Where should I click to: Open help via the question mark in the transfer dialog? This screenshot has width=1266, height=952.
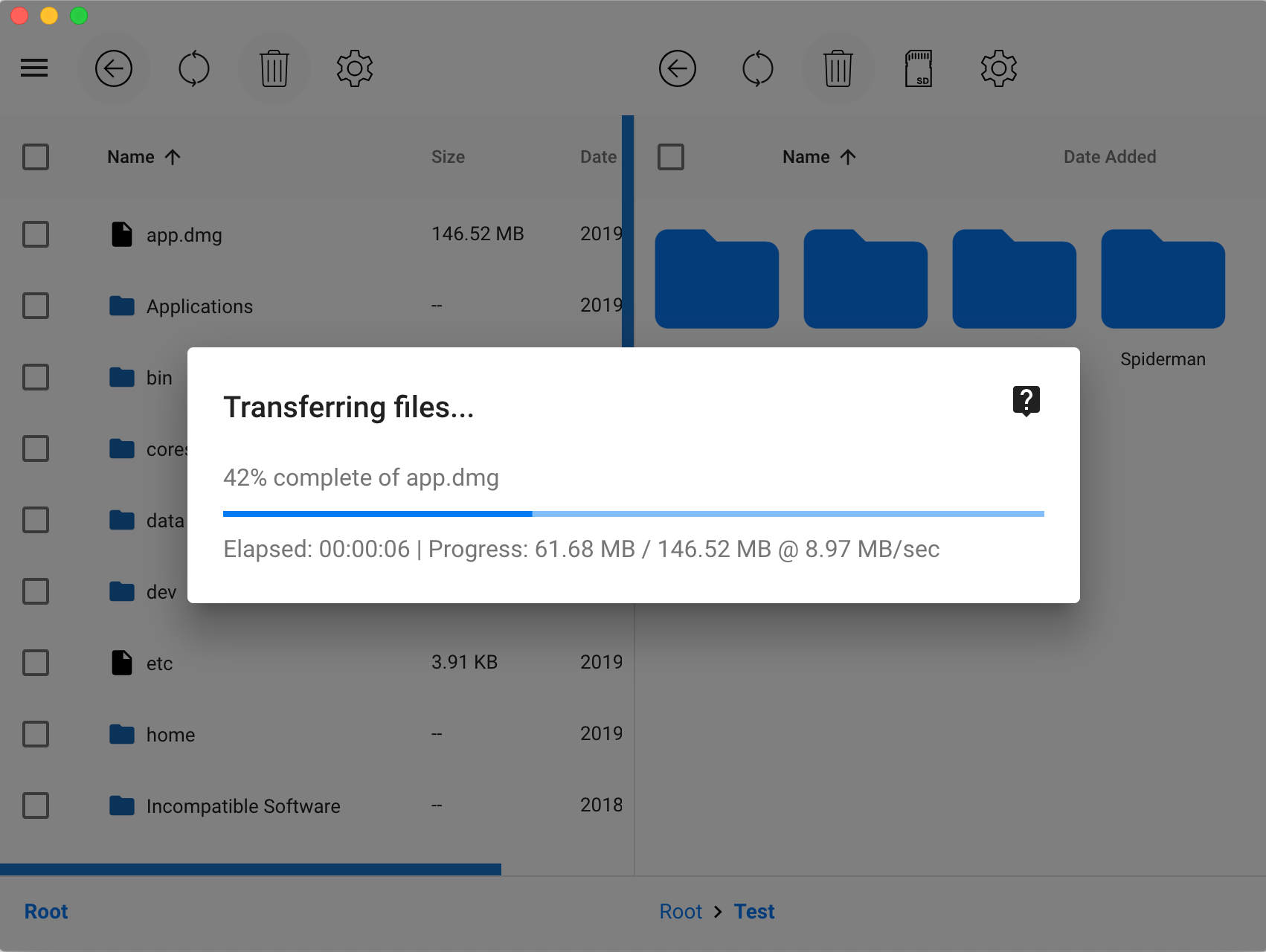click(1026, 401)
